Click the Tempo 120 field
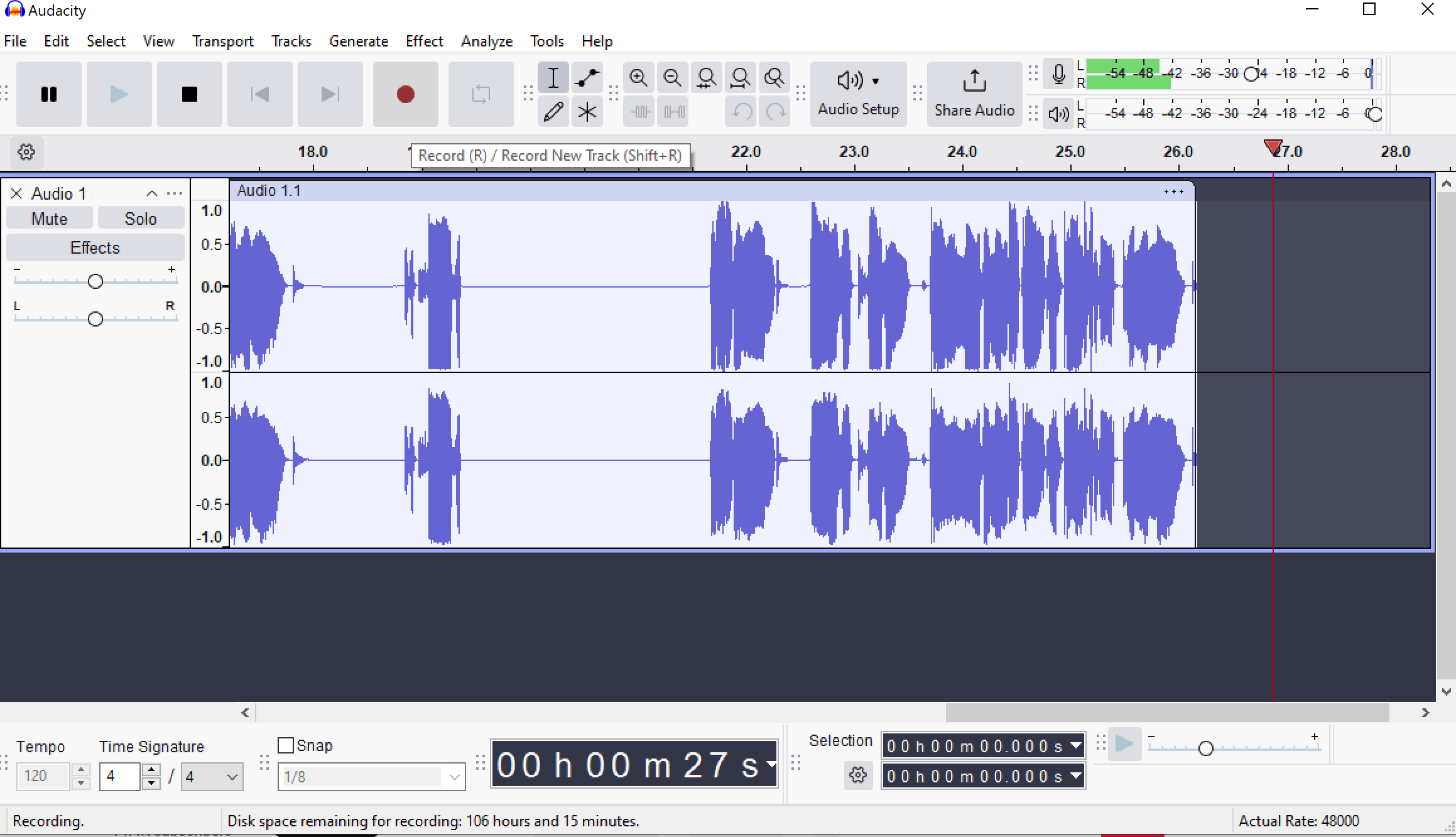Screen dimensions: 1456x837 43,776
